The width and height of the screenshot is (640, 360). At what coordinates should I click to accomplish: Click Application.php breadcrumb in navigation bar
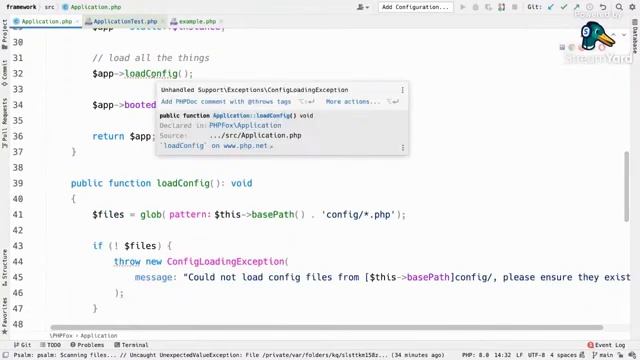coord(92,7)
